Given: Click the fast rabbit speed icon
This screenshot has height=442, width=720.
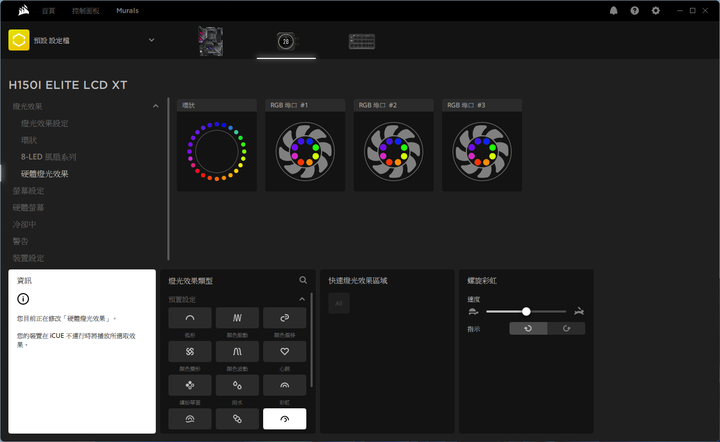Looking at the screenshot, I should click(579, 311).
